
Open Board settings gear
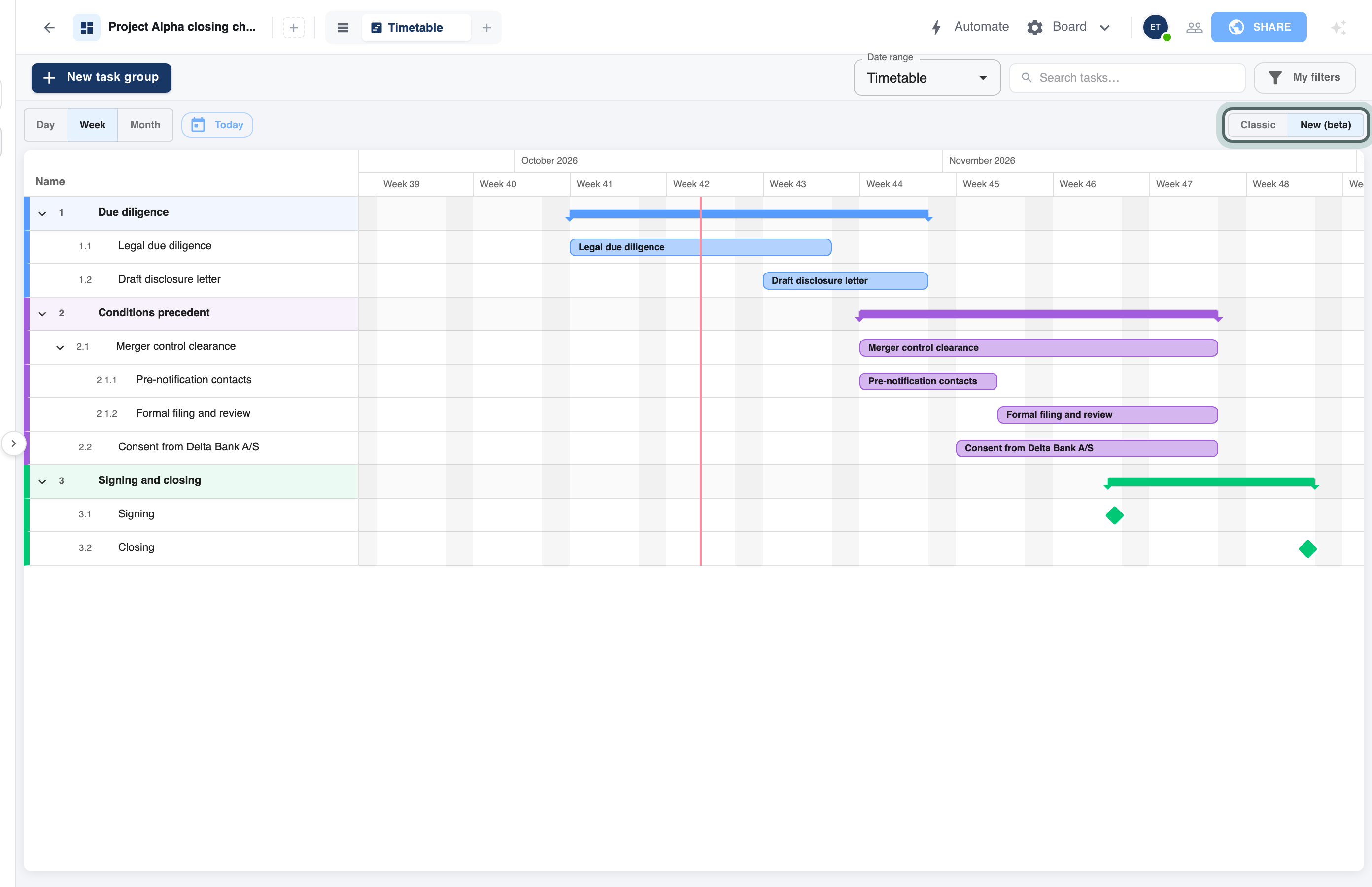(x=1034, y=27)
